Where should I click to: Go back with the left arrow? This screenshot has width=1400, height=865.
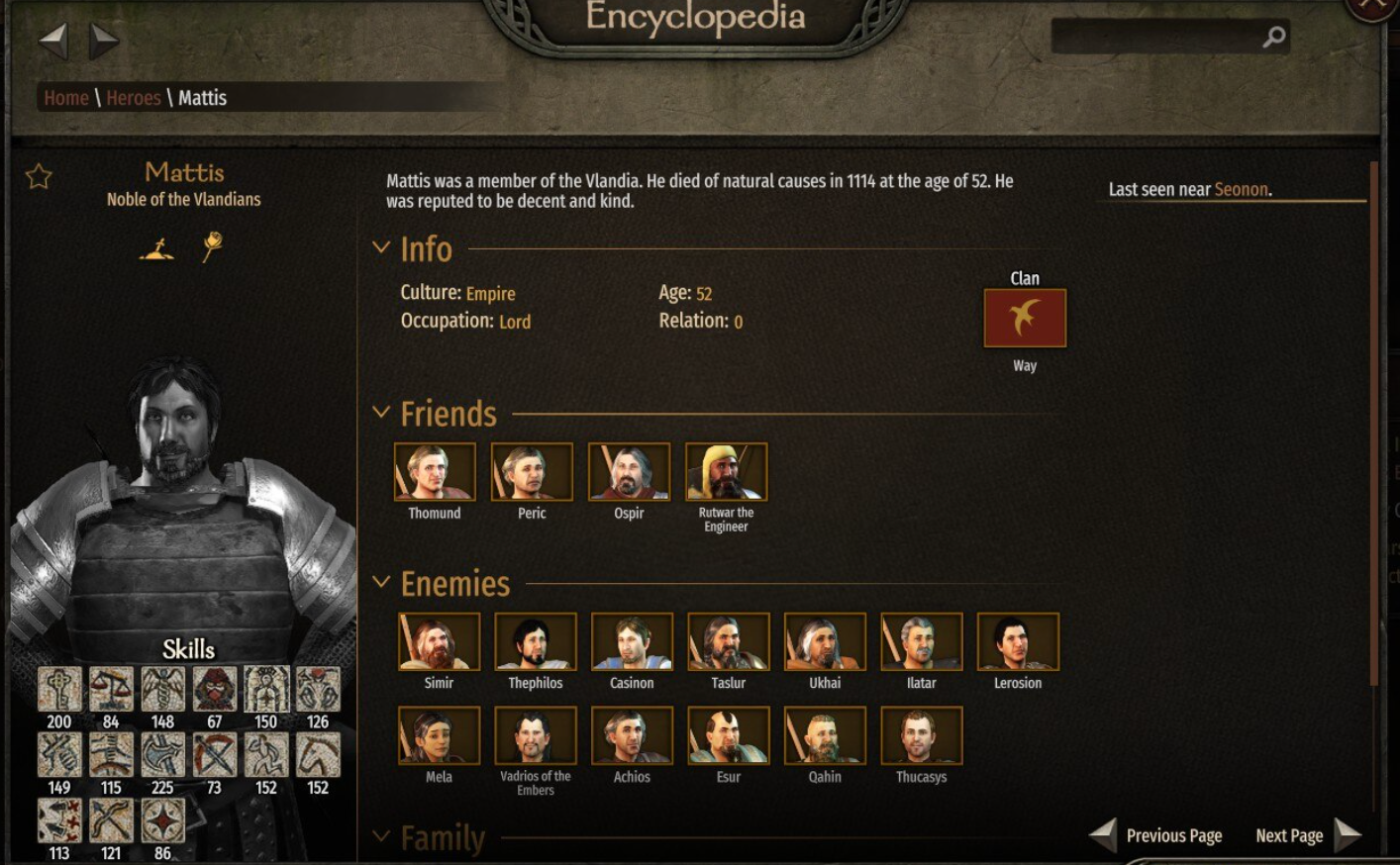53,41
